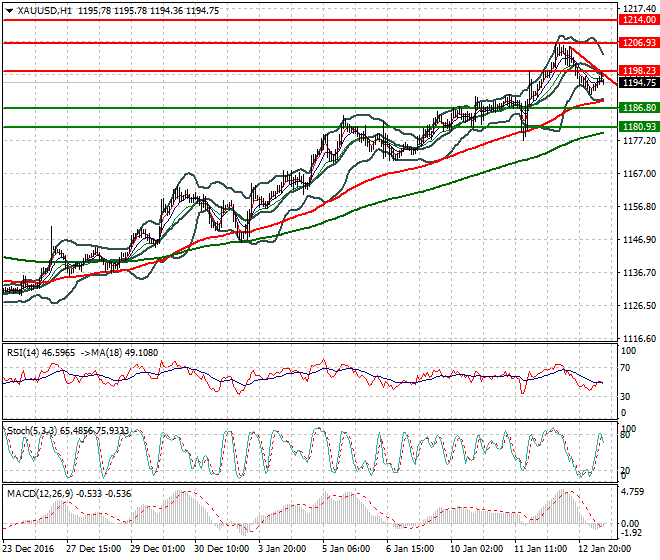This screenshot has height=560, width=660.
Task: Click the 3 Jan 20:00 time axis label
Action: [x=283, y=549]
